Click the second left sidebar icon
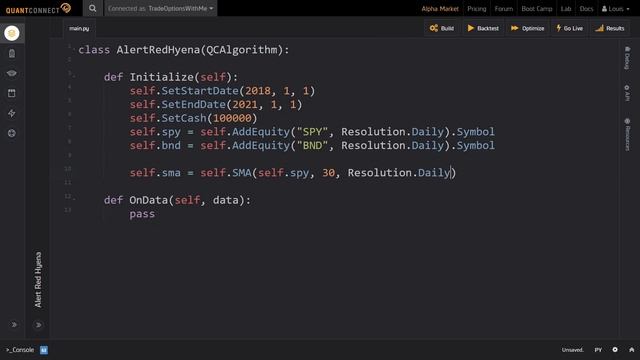640x360 pixels. click(x=12, y=53)
